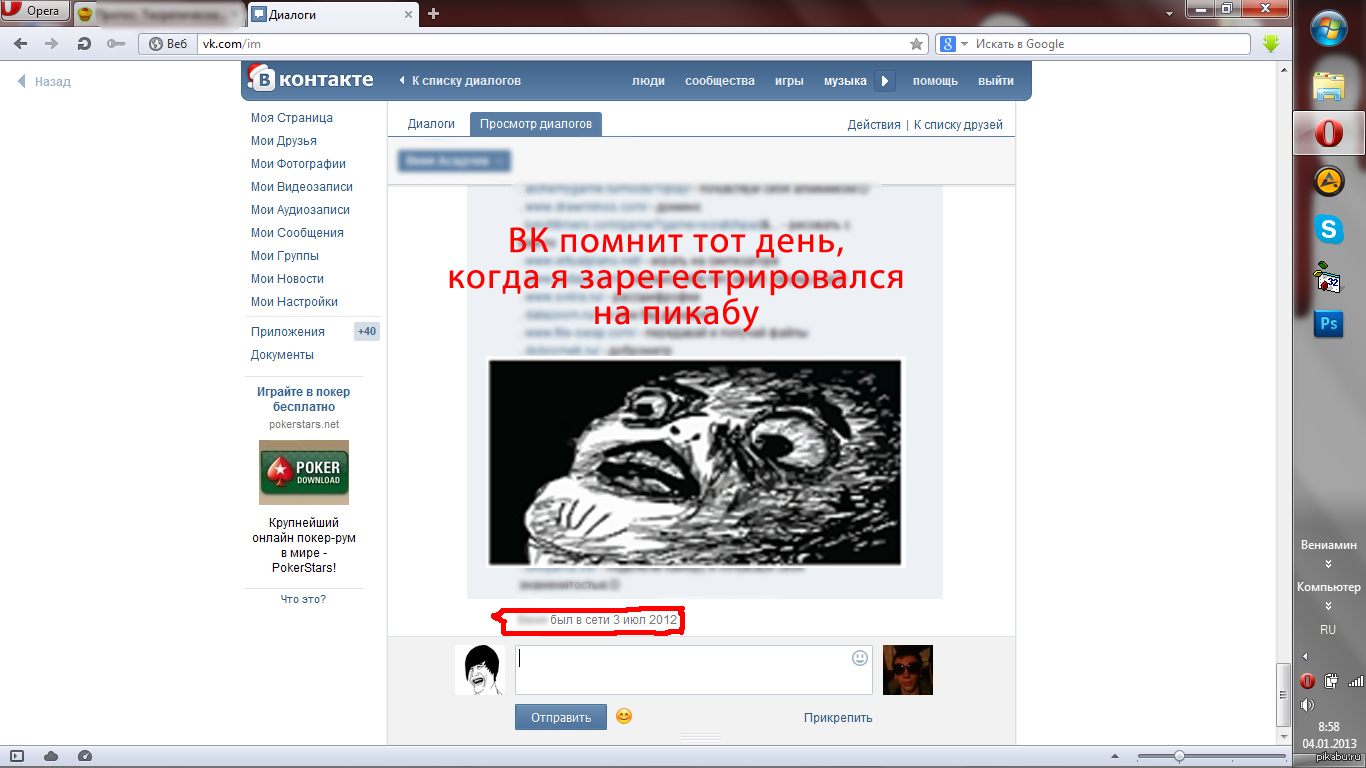The width and height of the screenshot is (1366, 768).
Task: Click the Веб site info badge
Action: coord(167,44)
